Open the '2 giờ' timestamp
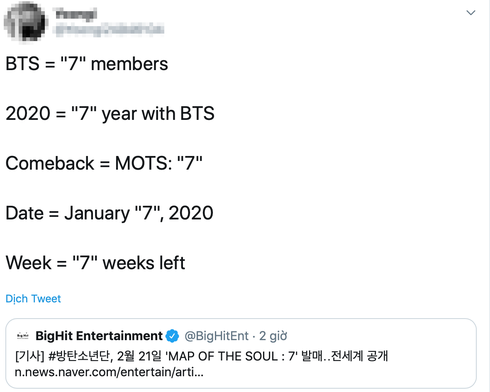The image size is (490, 392). click(273, 336)
